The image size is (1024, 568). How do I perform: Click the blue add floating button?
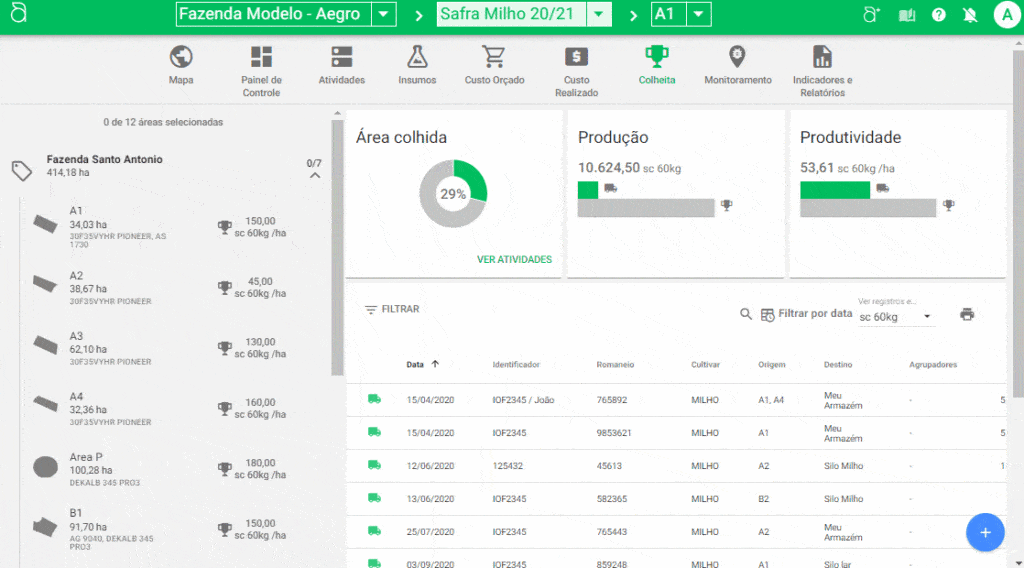coord(985,532)
